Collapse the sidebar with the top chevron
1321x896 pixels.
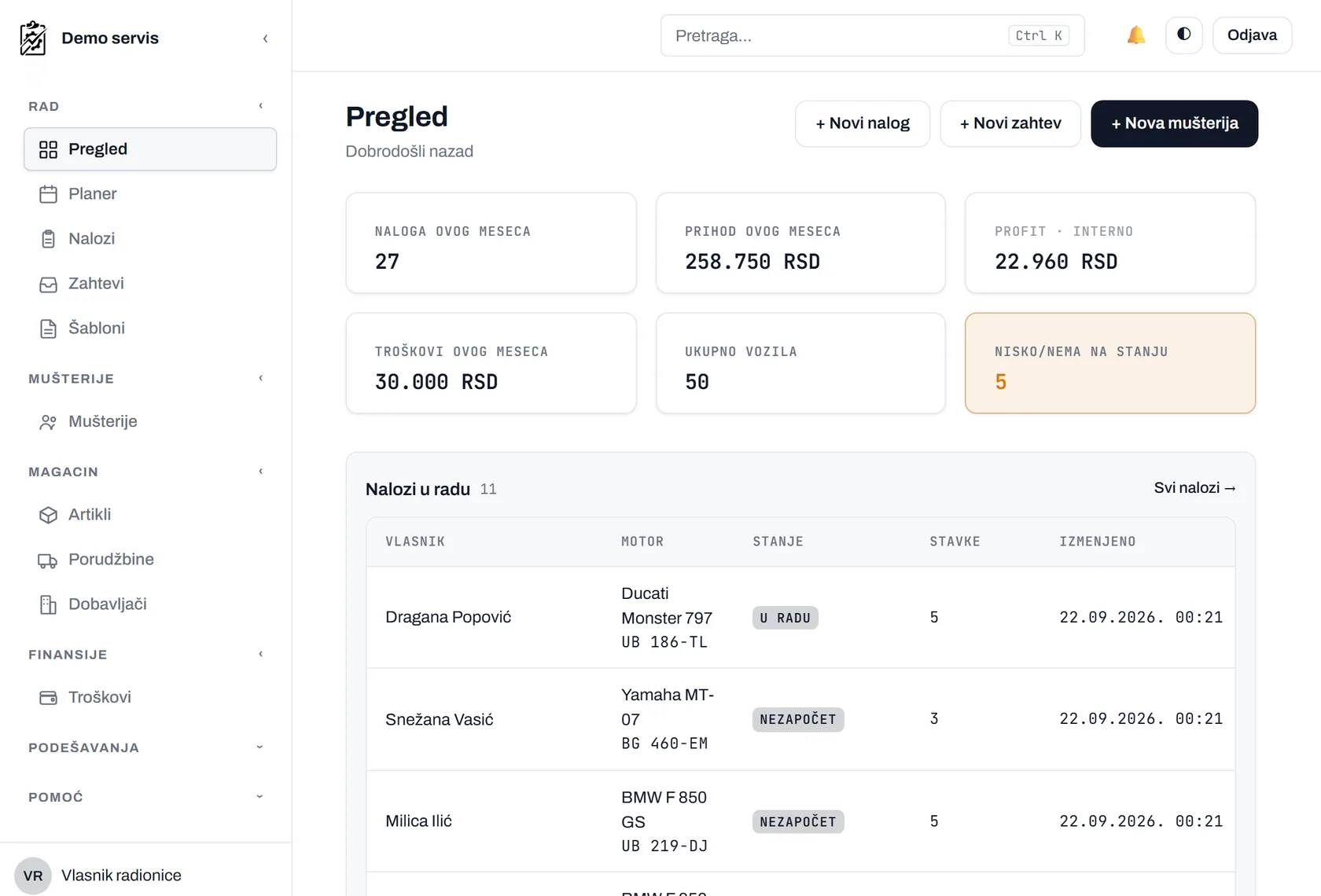click(x=266, y=39)
